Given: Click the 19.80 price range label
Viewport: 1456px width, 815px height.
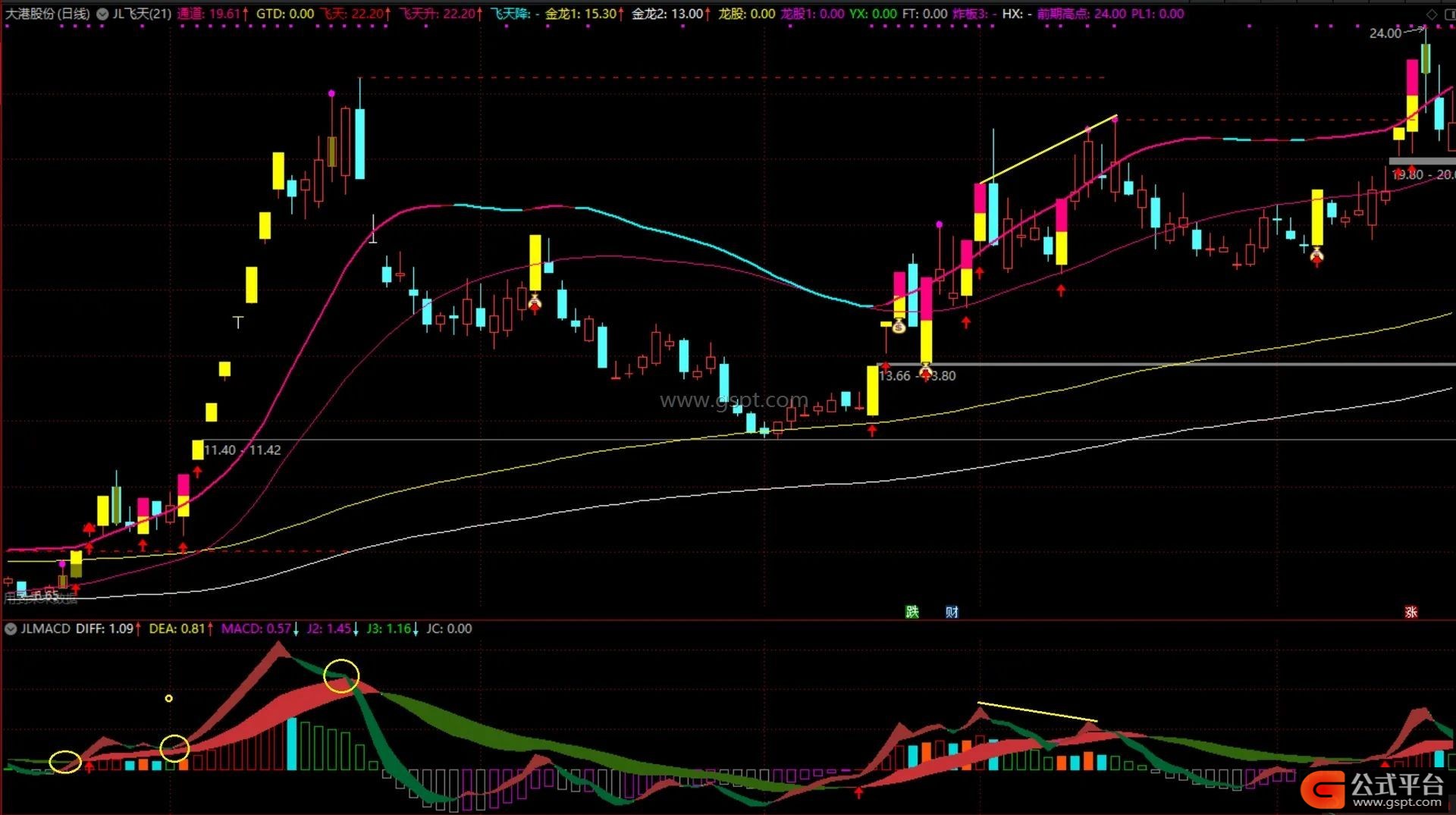Looking at the screenshot, I should click(1423, 175).
